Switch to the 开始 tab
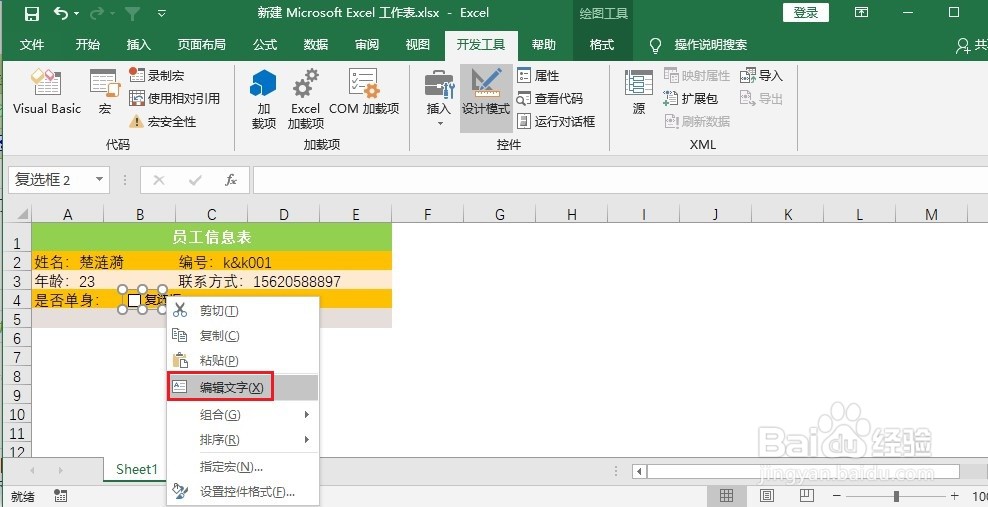The image size is (988, 507). coord(88,44)
